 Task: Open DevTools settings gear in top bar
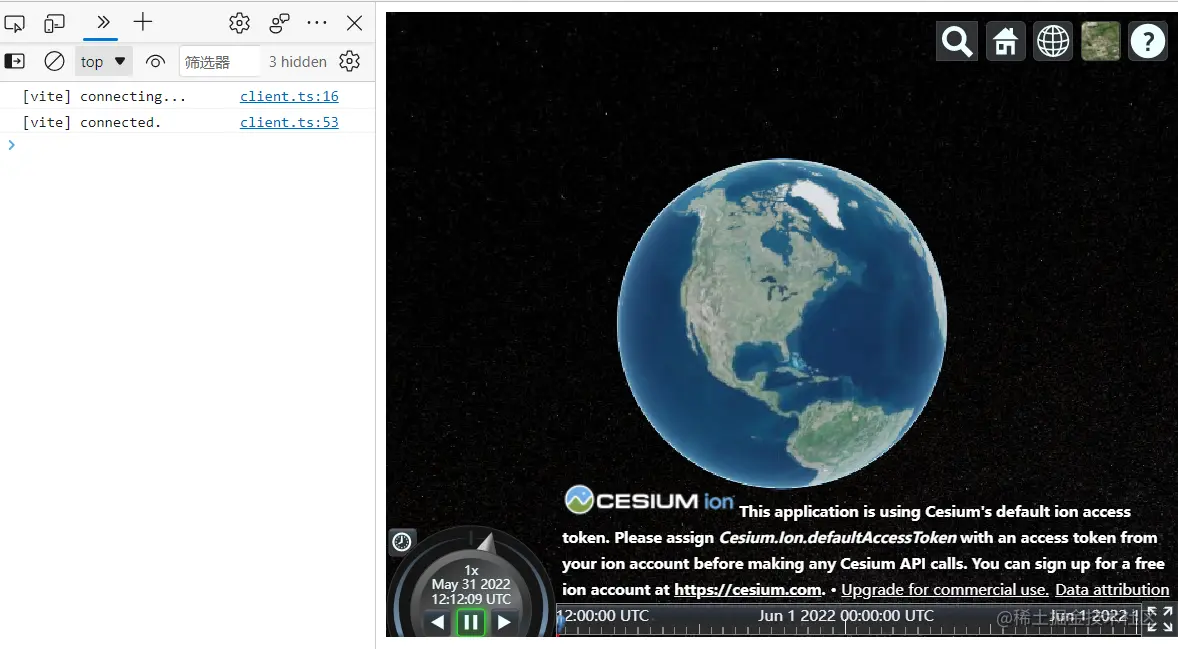tap(239, 23)
